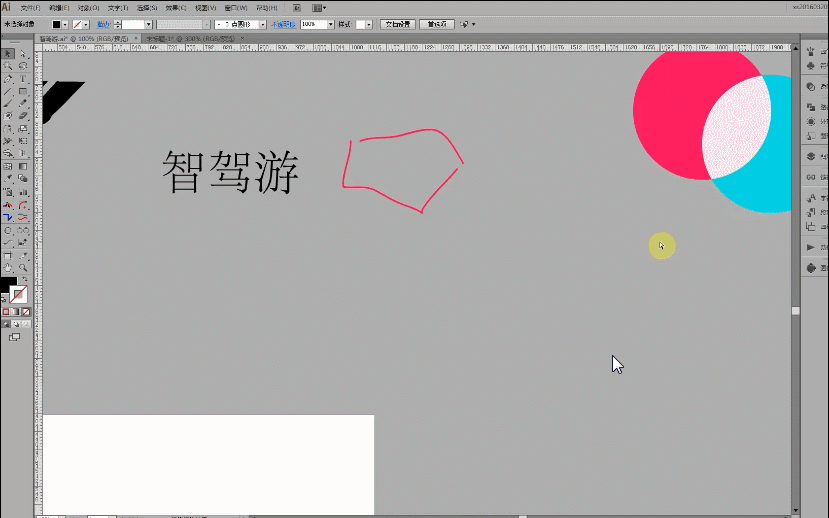This screenshot has width=829, height=518.
Task: Select the Line Segment tool
Action: (x=7, y=91)
